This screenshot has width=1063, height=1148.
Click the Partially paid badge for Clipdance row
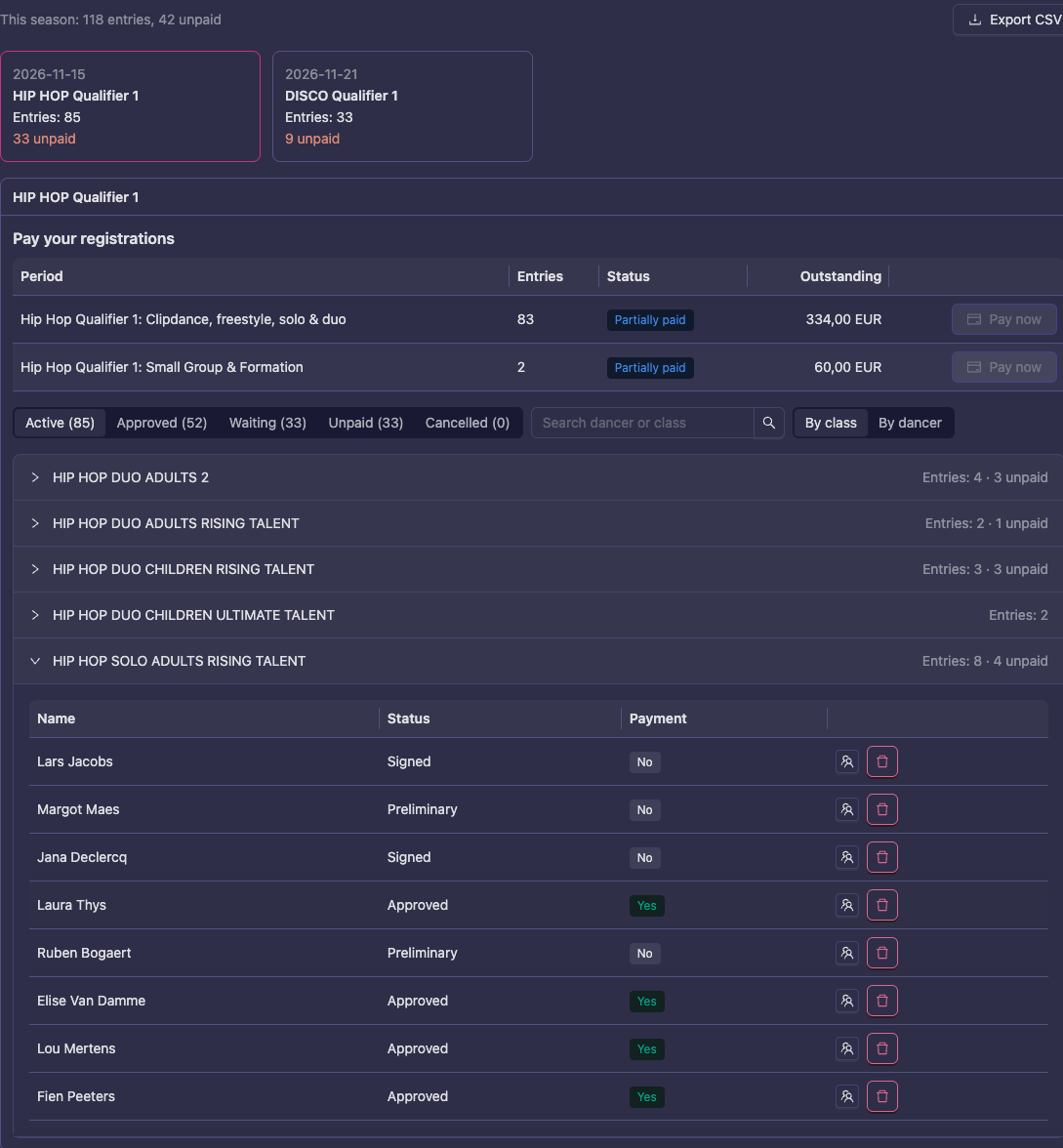(x=650, y=320)
